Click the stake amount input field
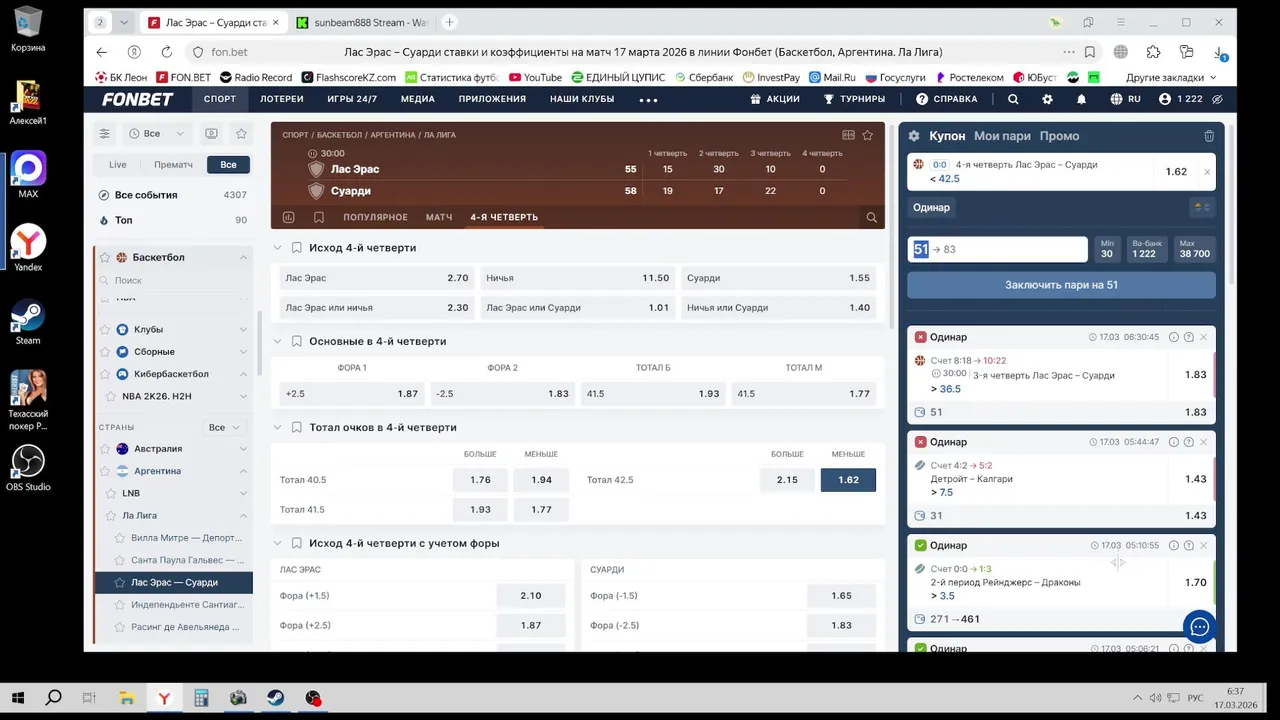 997,249
